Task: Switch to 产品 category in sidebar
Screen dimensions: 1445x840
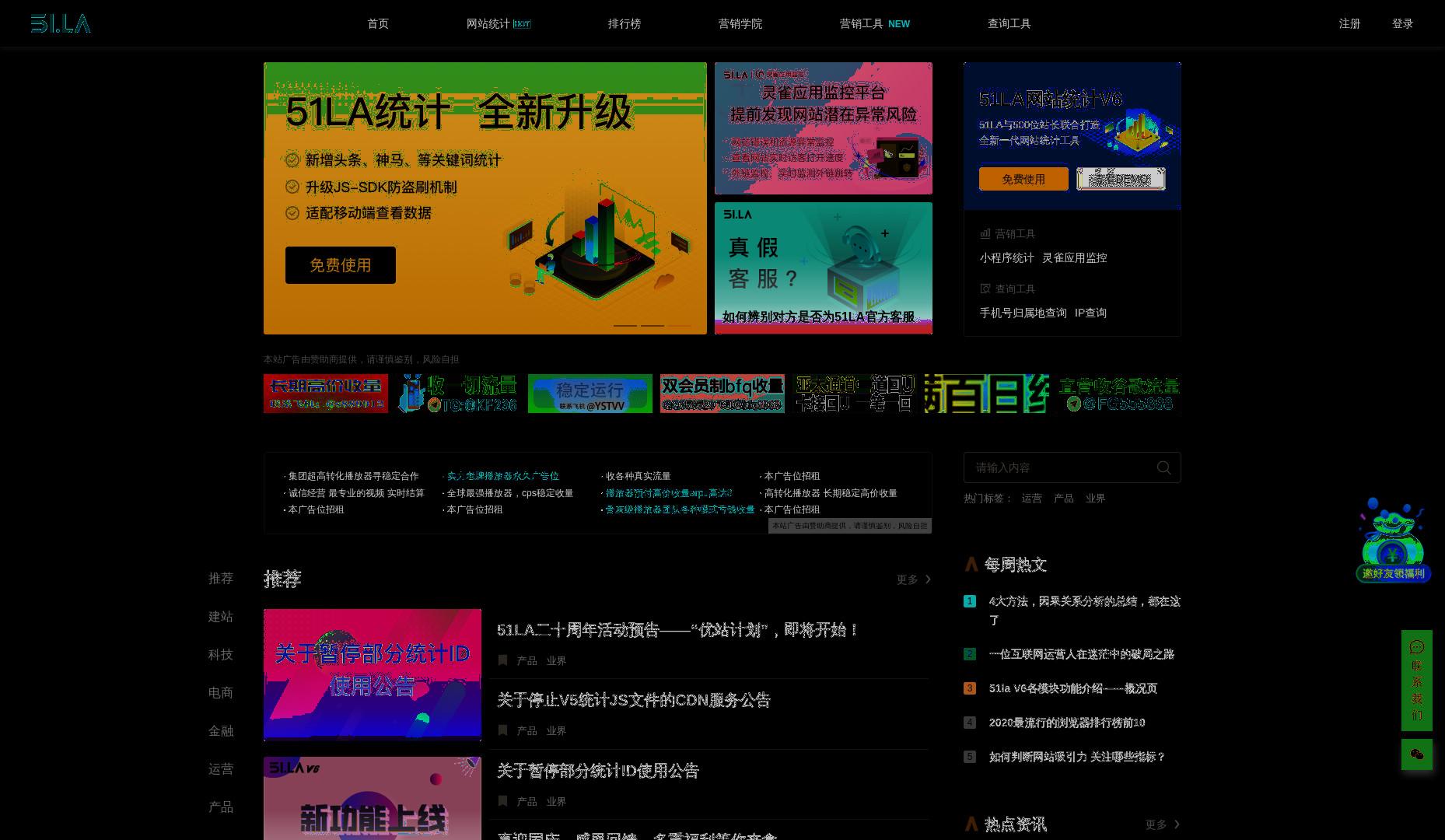Action: pos(221,807)
